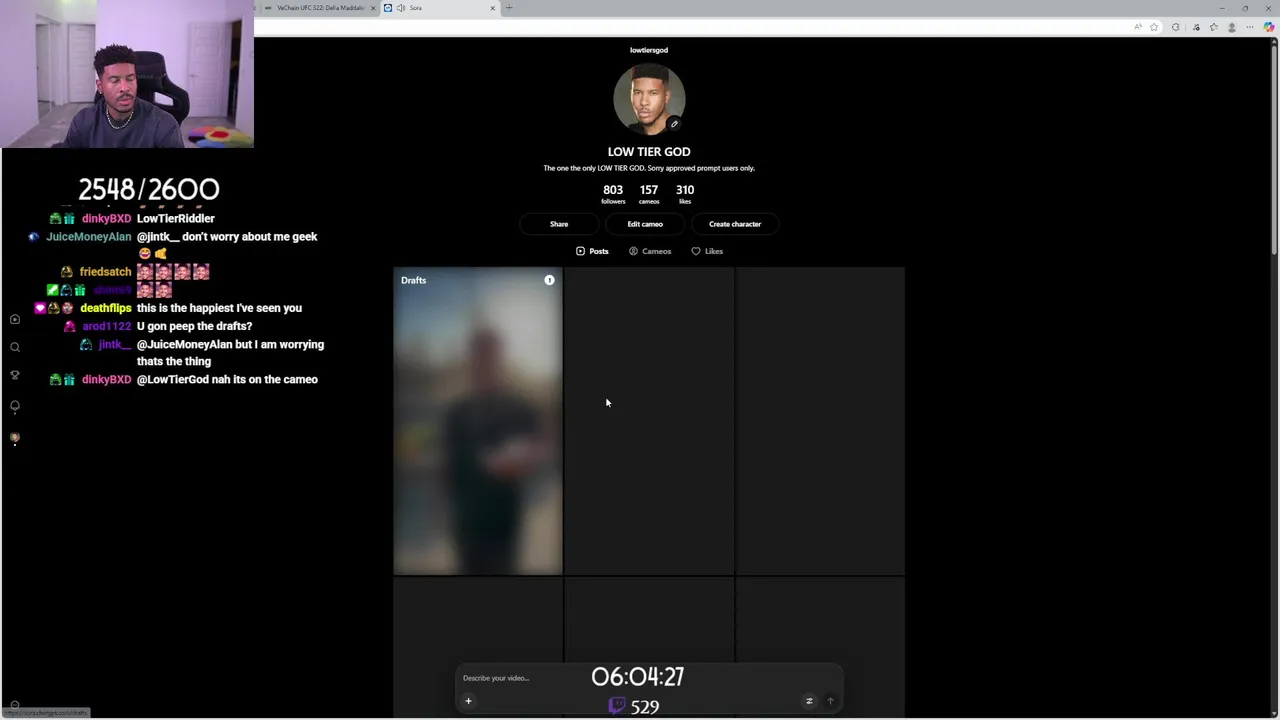Click the Create character button
The width and height of the screenshot is (1280, 720).
click(x=735, y=224)
